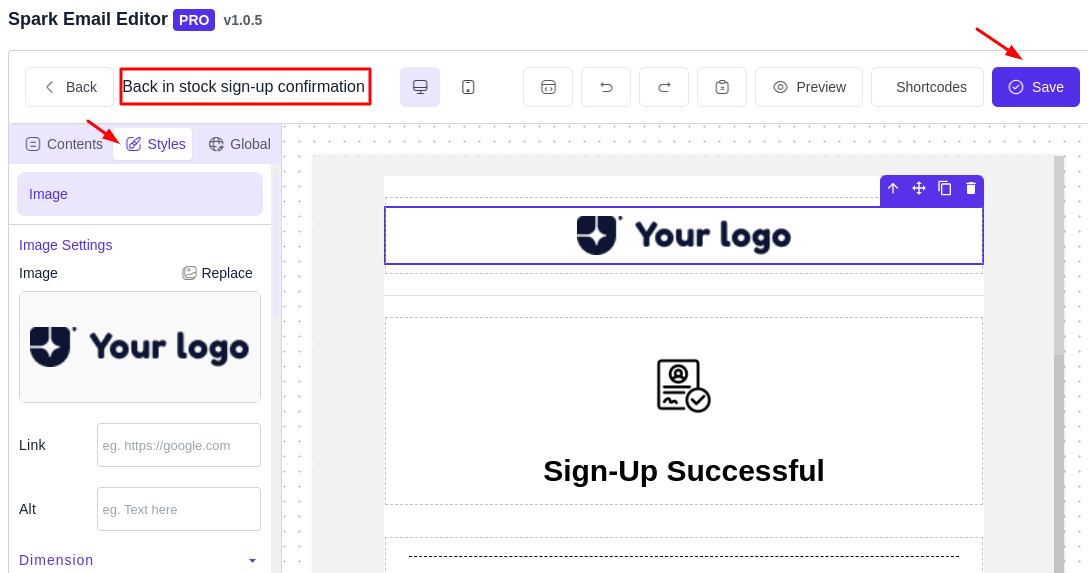Open the Contents tab
The image size is (1088, 573).
[x=64, y=144]
